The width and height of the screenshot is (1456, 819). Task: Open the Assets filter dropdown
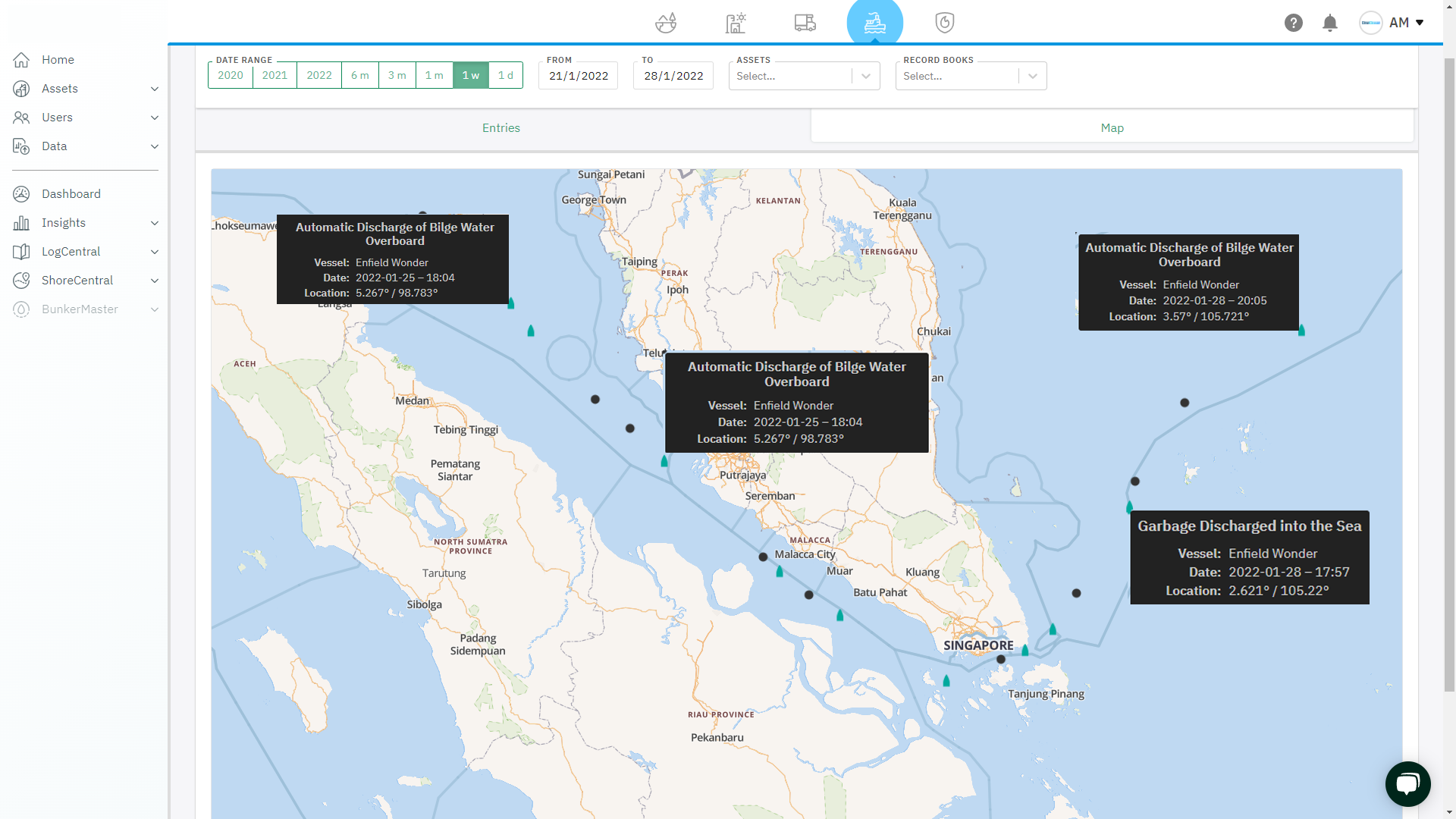805,76
